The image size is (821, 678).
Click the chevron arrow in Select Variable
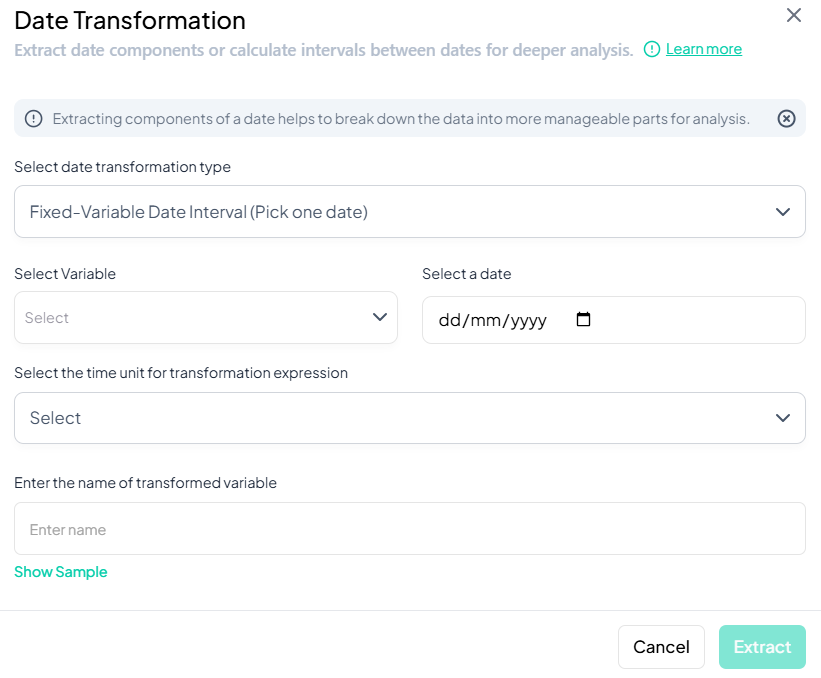click(x=380, y=317)
